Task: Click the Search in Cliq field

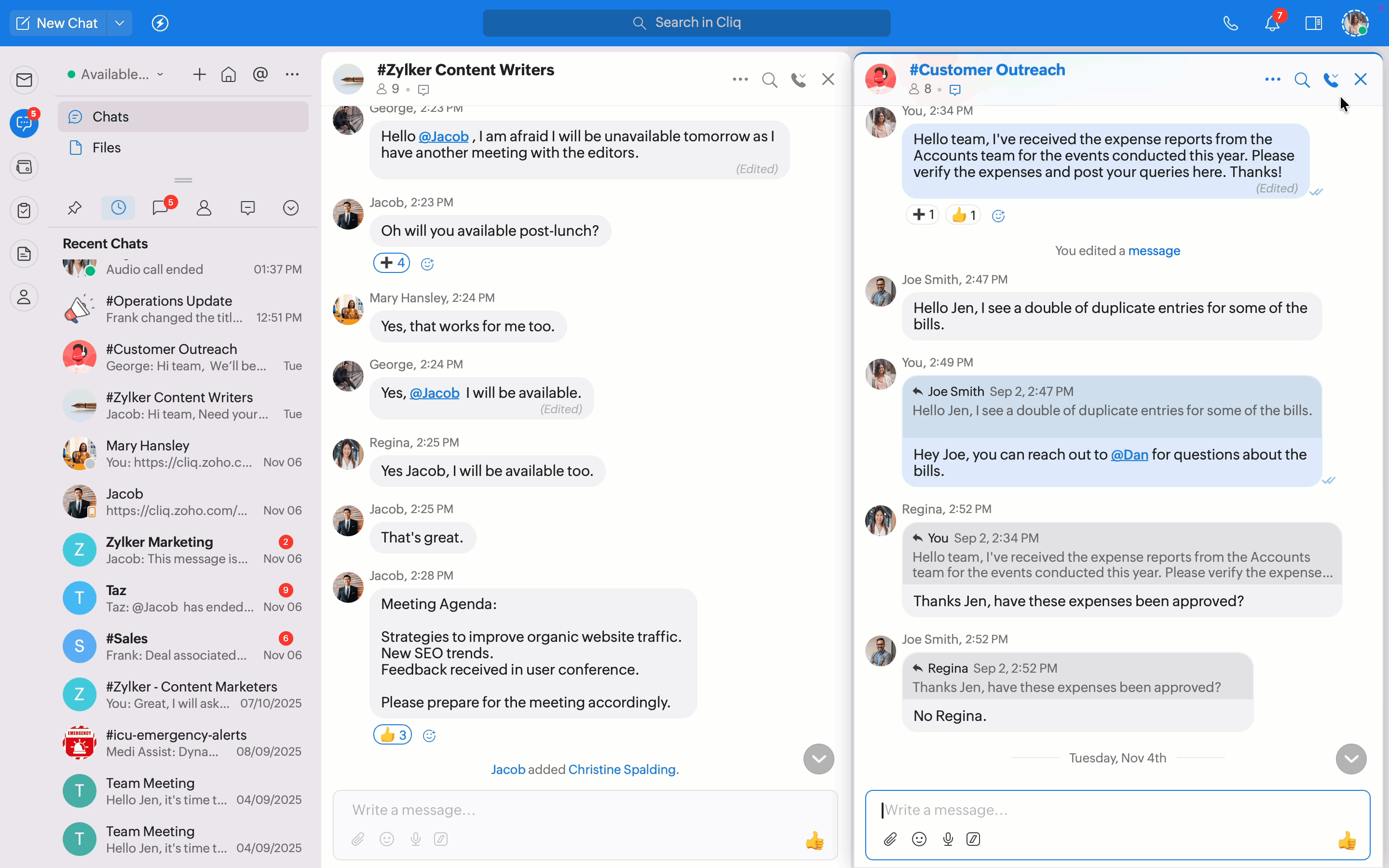Action: click(x=686, y=23)
